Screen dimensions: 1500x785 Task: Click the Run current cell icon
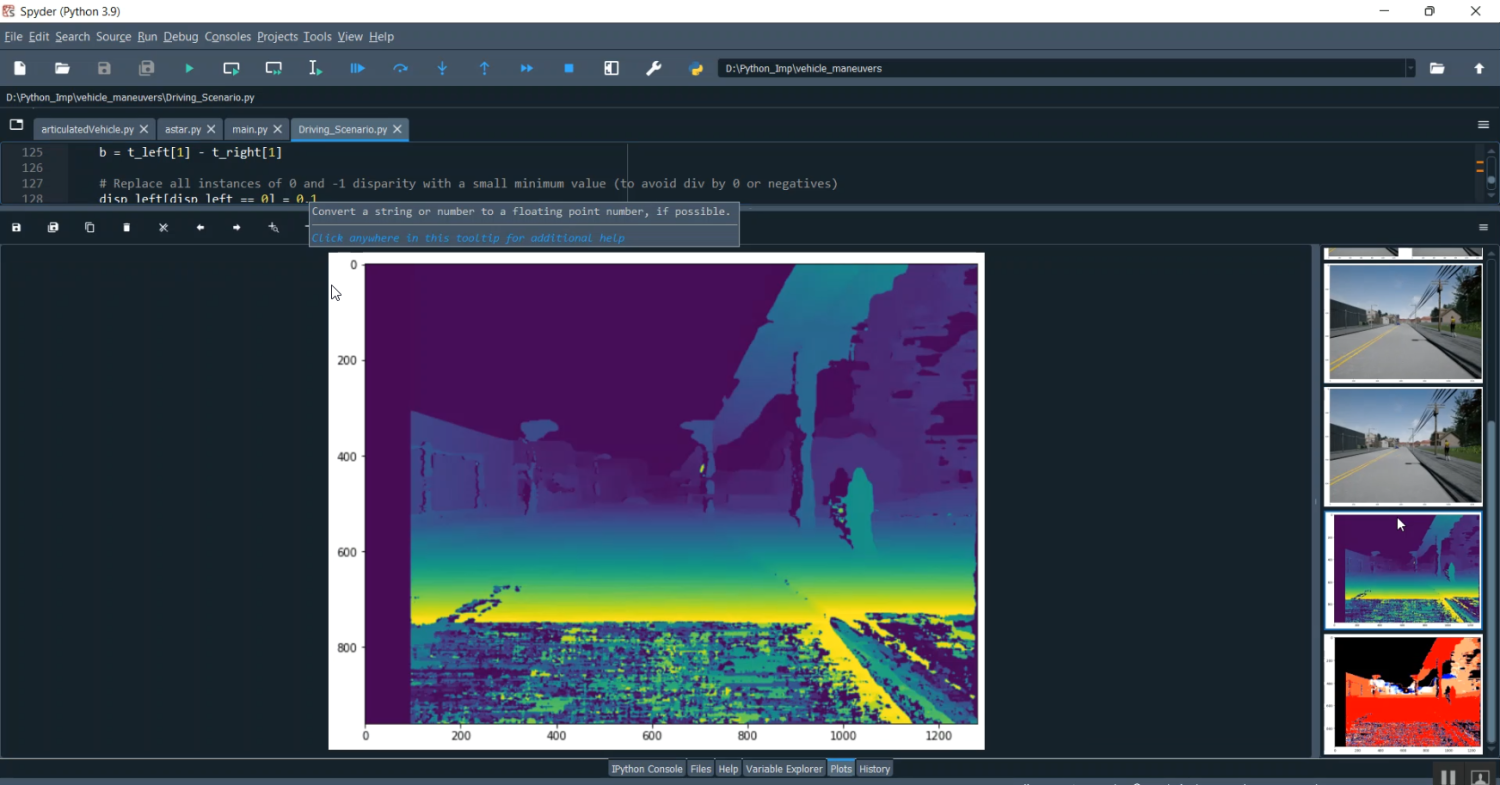coord(231,68)
